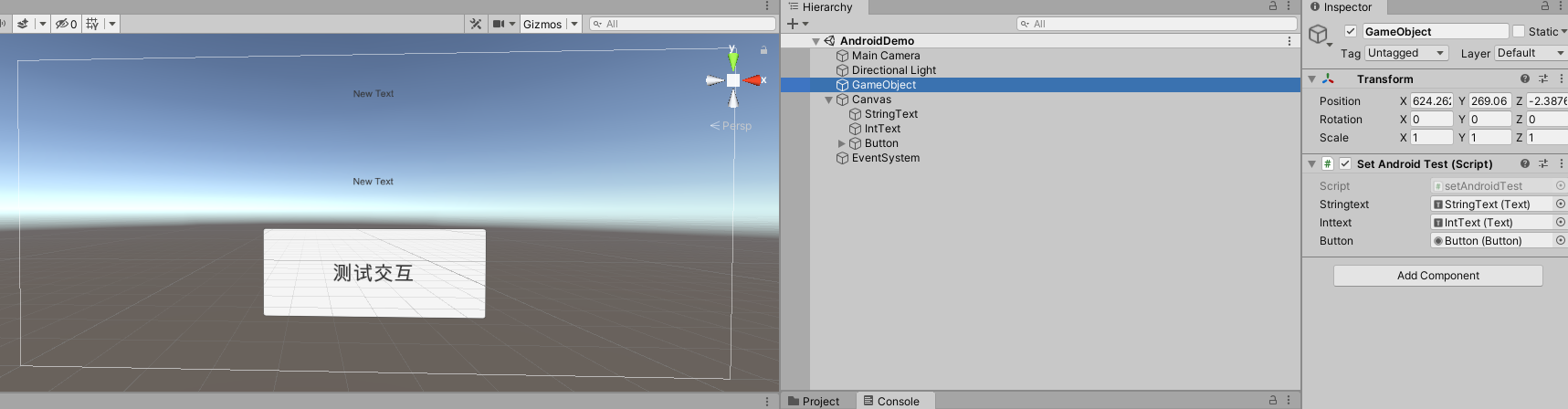The height and width of the screenshot is (409, 1568).
Task: Select the 测试交互 button in the scene
Action: [374, 273]
